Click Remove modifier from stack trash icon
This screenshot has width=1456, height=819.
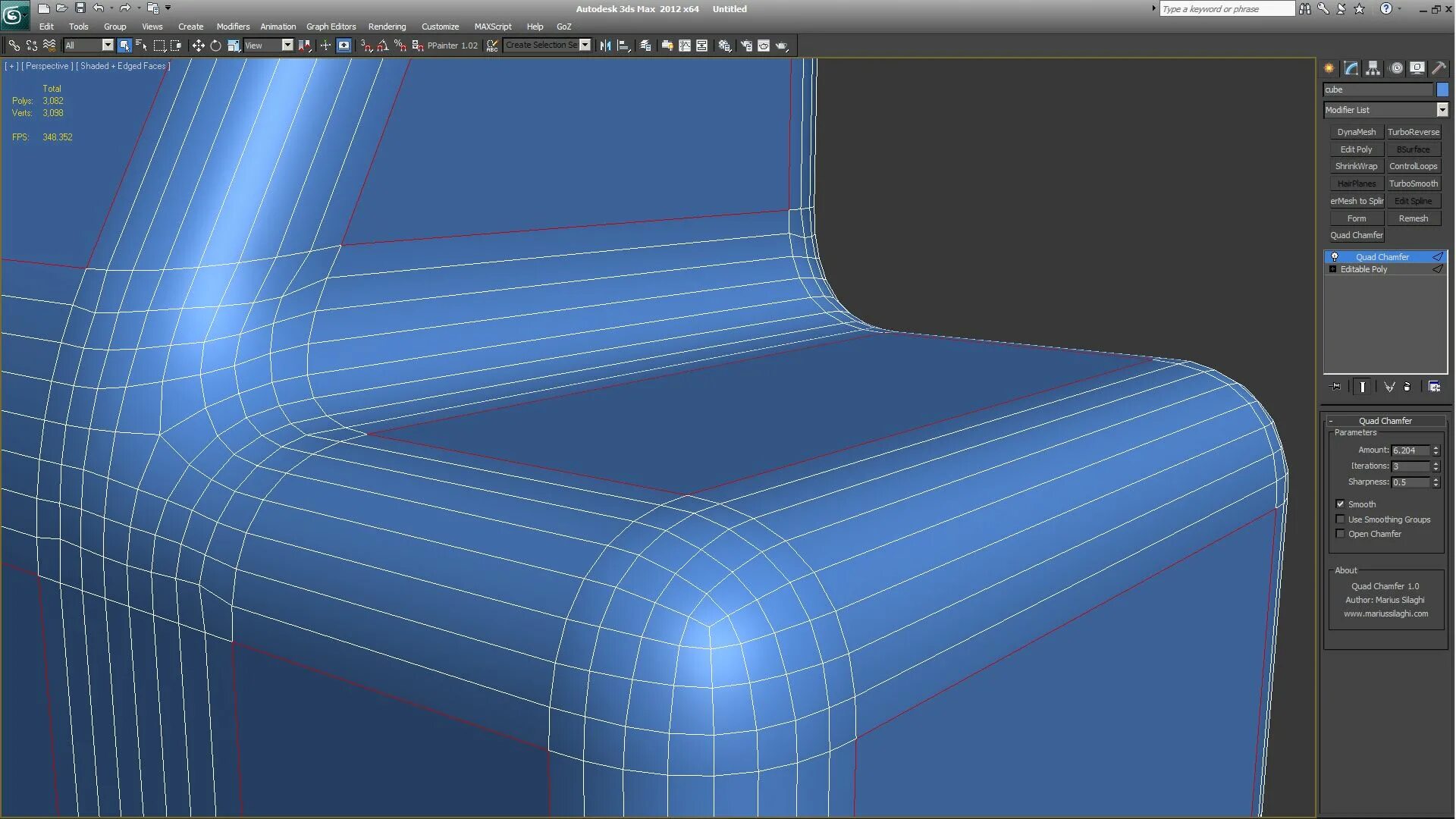point(1407,387)
